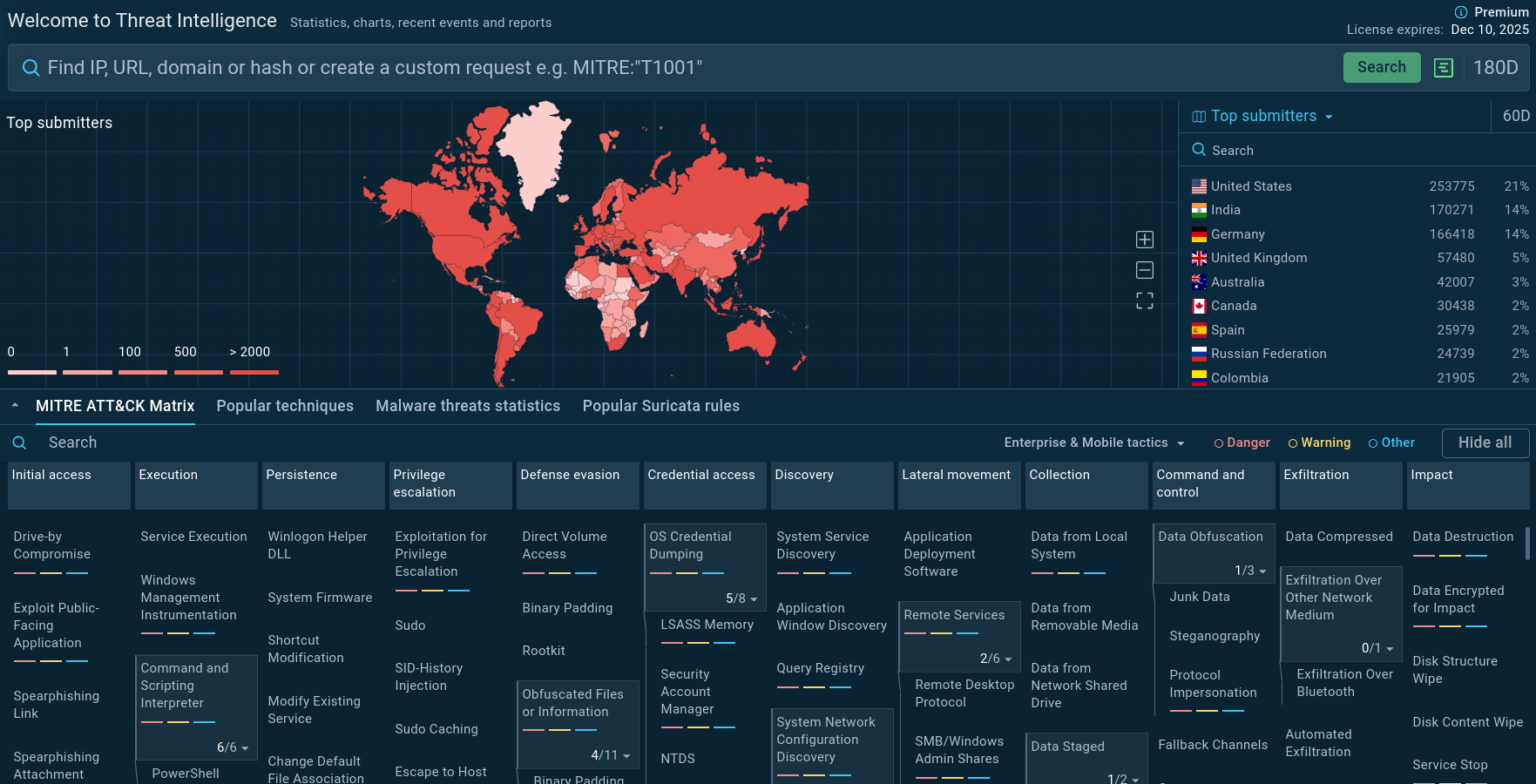
Task: Switch to the Popular techniques tab
Action: pyautogui.click(x=285, y=406)
